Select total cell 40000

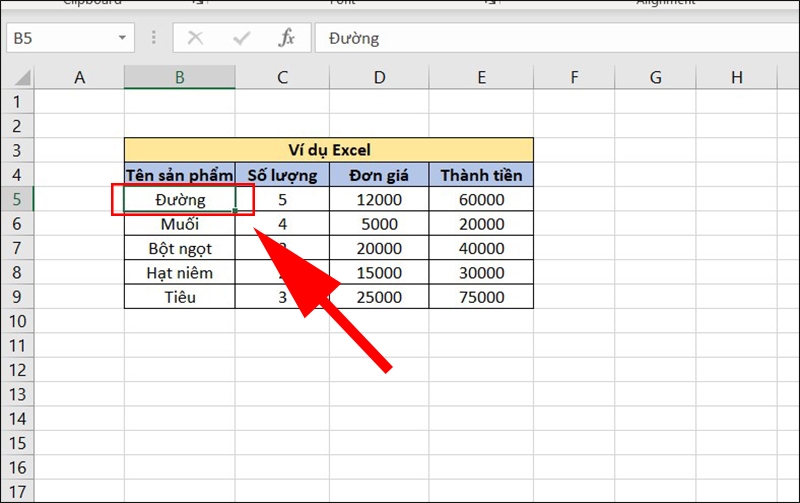tap(481, 248)
